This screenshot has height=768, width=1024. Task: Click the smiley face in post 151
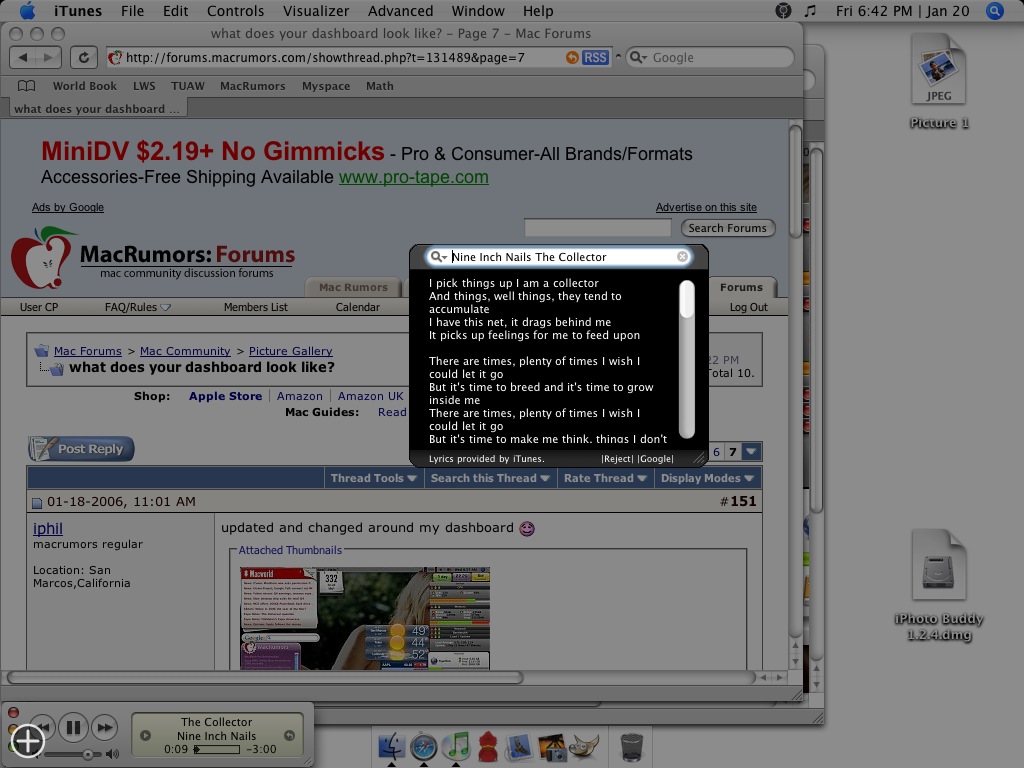(527, 528)
